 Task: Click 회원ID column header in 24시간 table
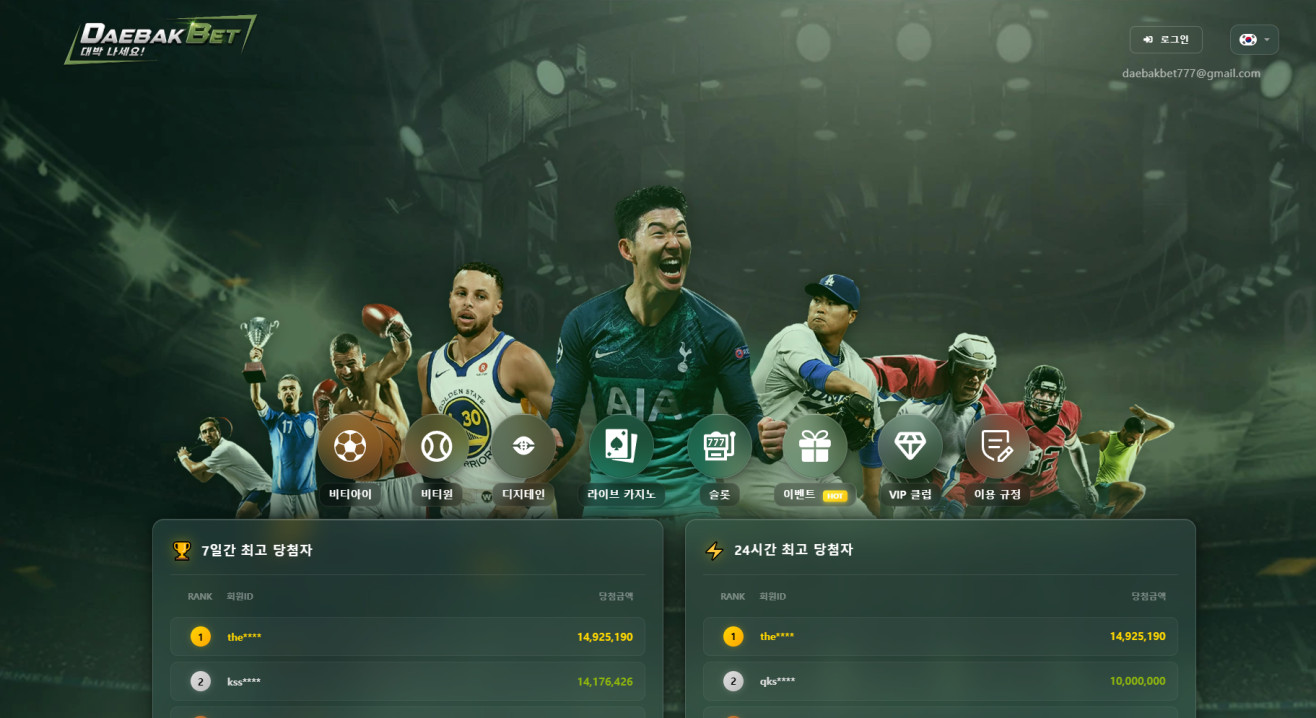click(773, 596)
